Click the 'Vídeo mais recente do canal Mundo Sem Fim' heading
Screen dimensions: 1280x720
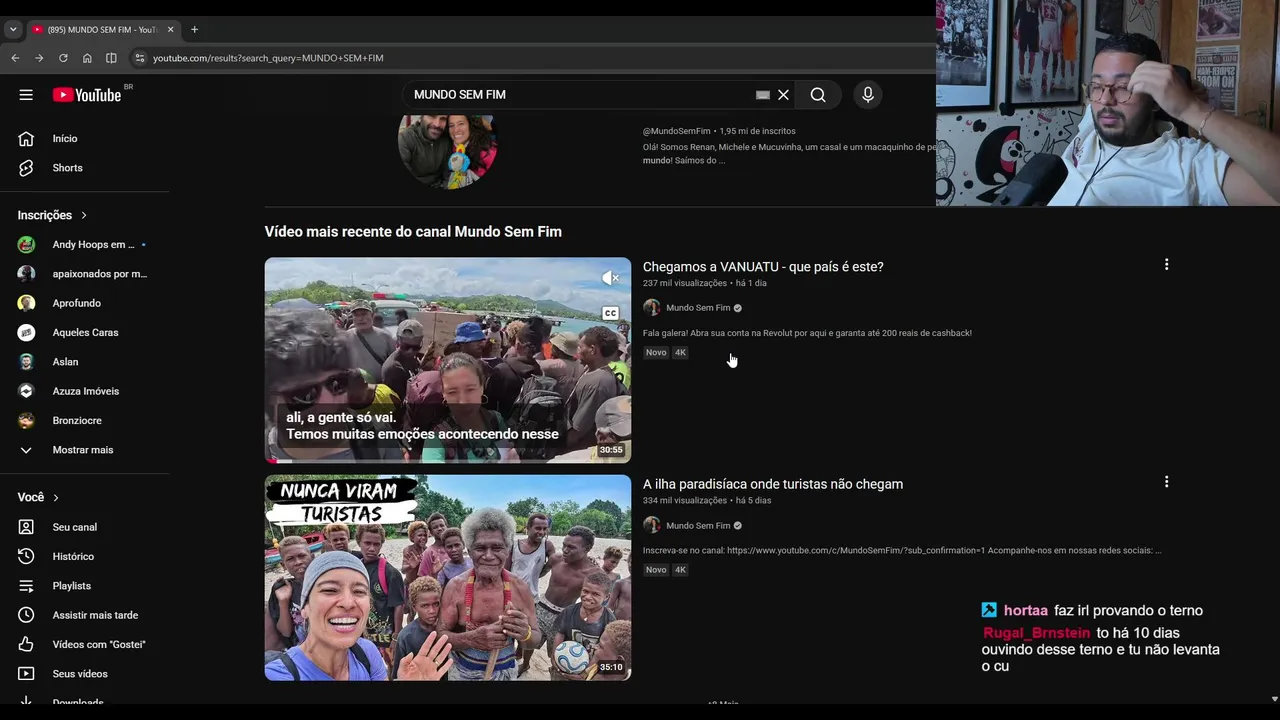point(413,232)
